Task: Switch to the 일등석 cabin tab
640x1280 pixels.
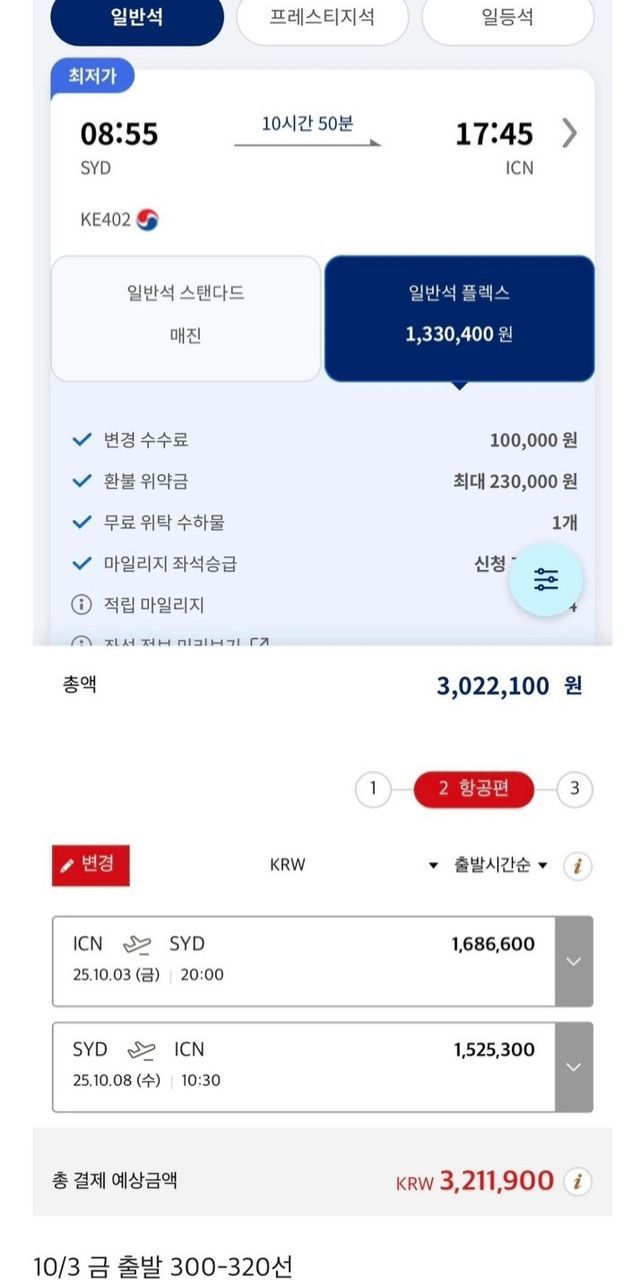Action: click(507, 18)
